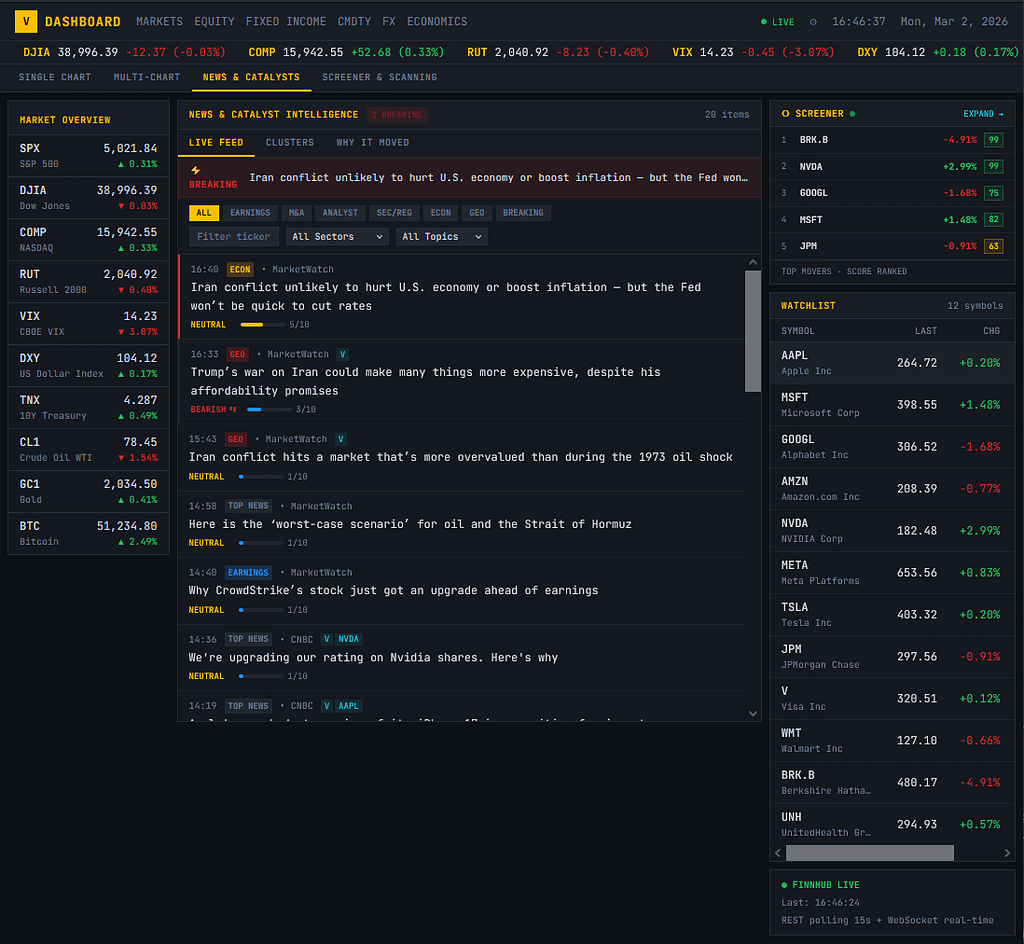Click the score 63 badge for JPM
This screenshot has width=1024, height=944.
(993, 246)
